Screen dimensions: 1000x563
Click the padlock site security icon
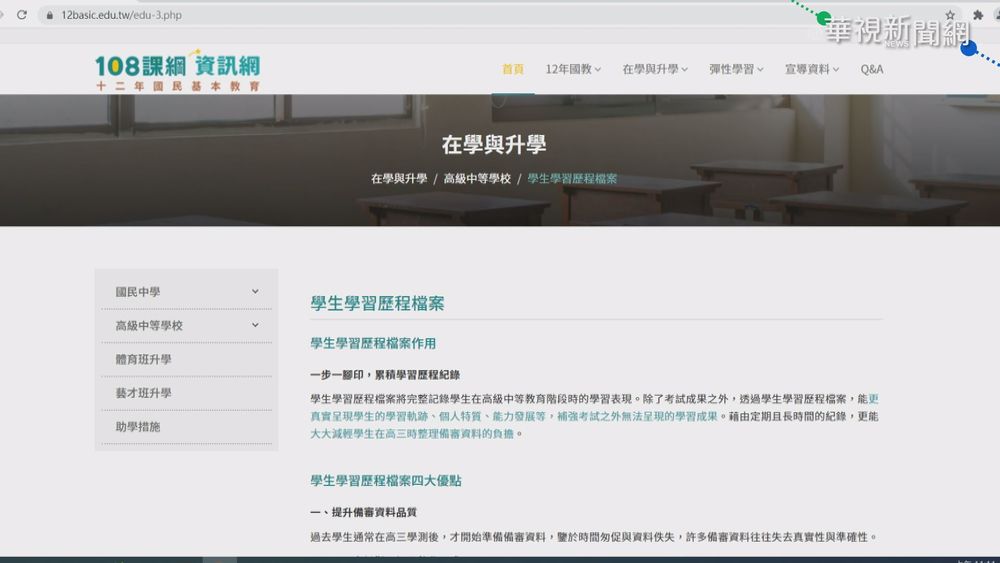(x=50, y=15)
